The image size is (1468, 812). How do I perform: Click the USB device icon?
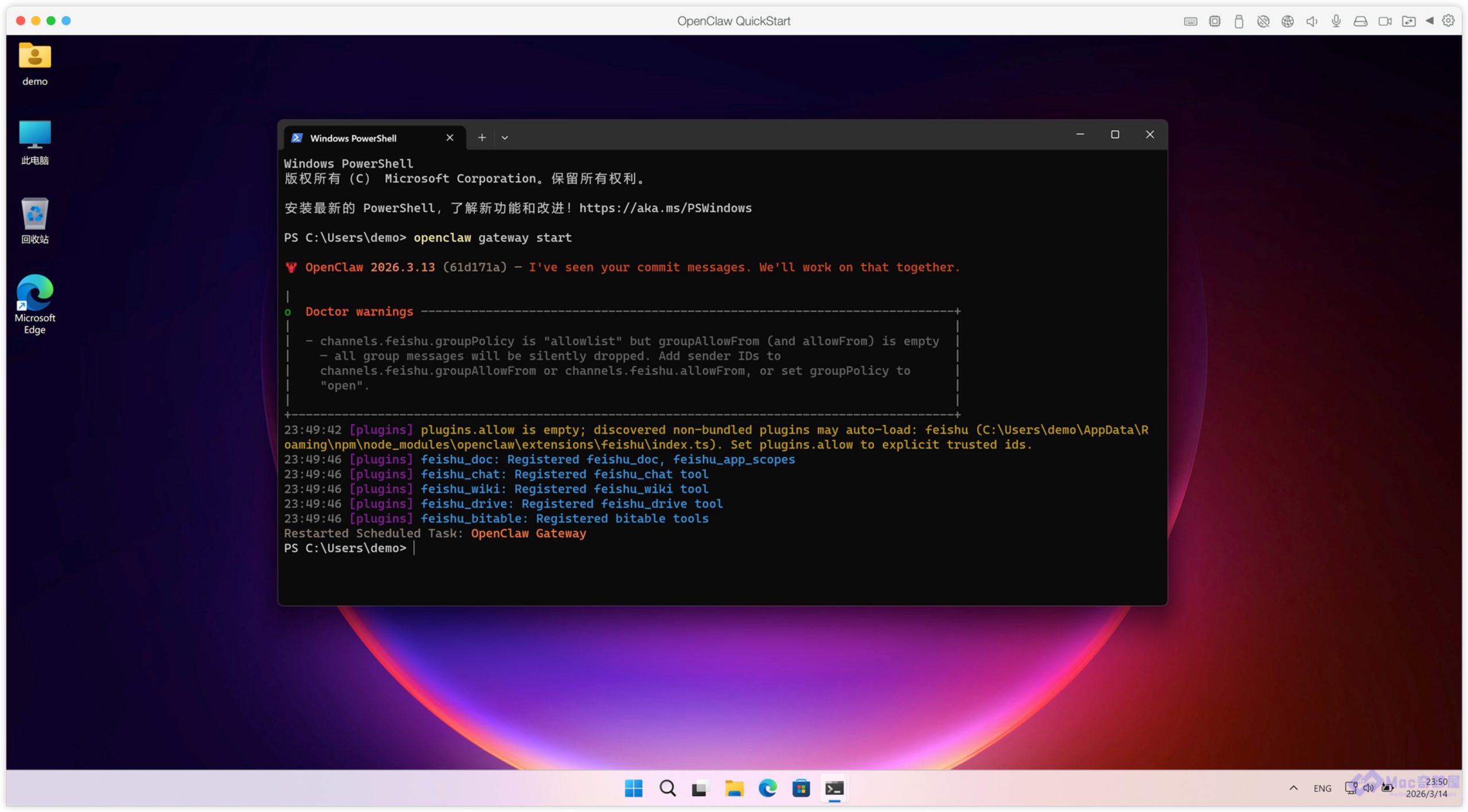pos(1239,21)
